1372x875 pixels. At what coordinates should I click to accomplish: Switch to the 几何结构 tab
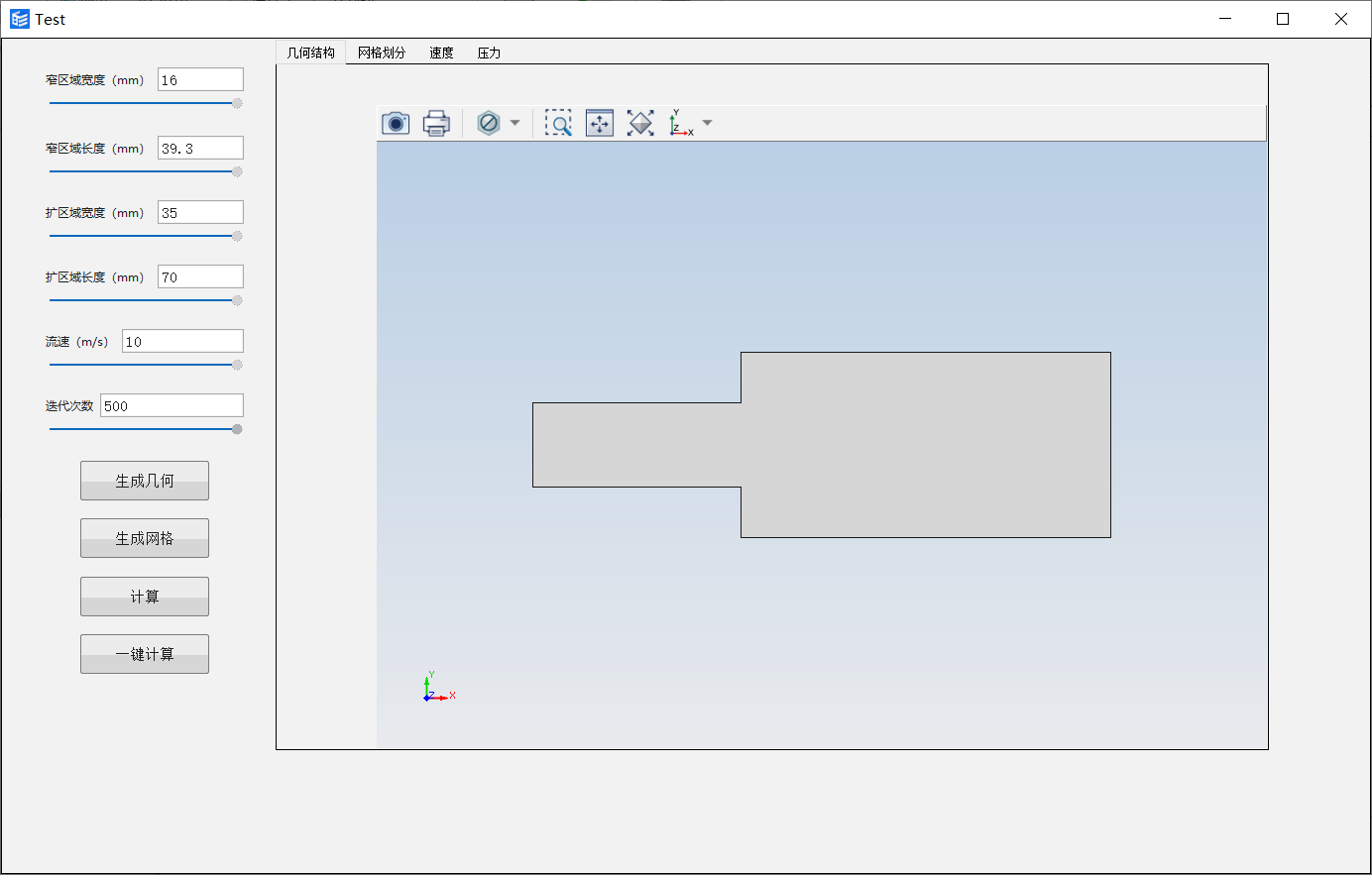(x=311, y=53)
